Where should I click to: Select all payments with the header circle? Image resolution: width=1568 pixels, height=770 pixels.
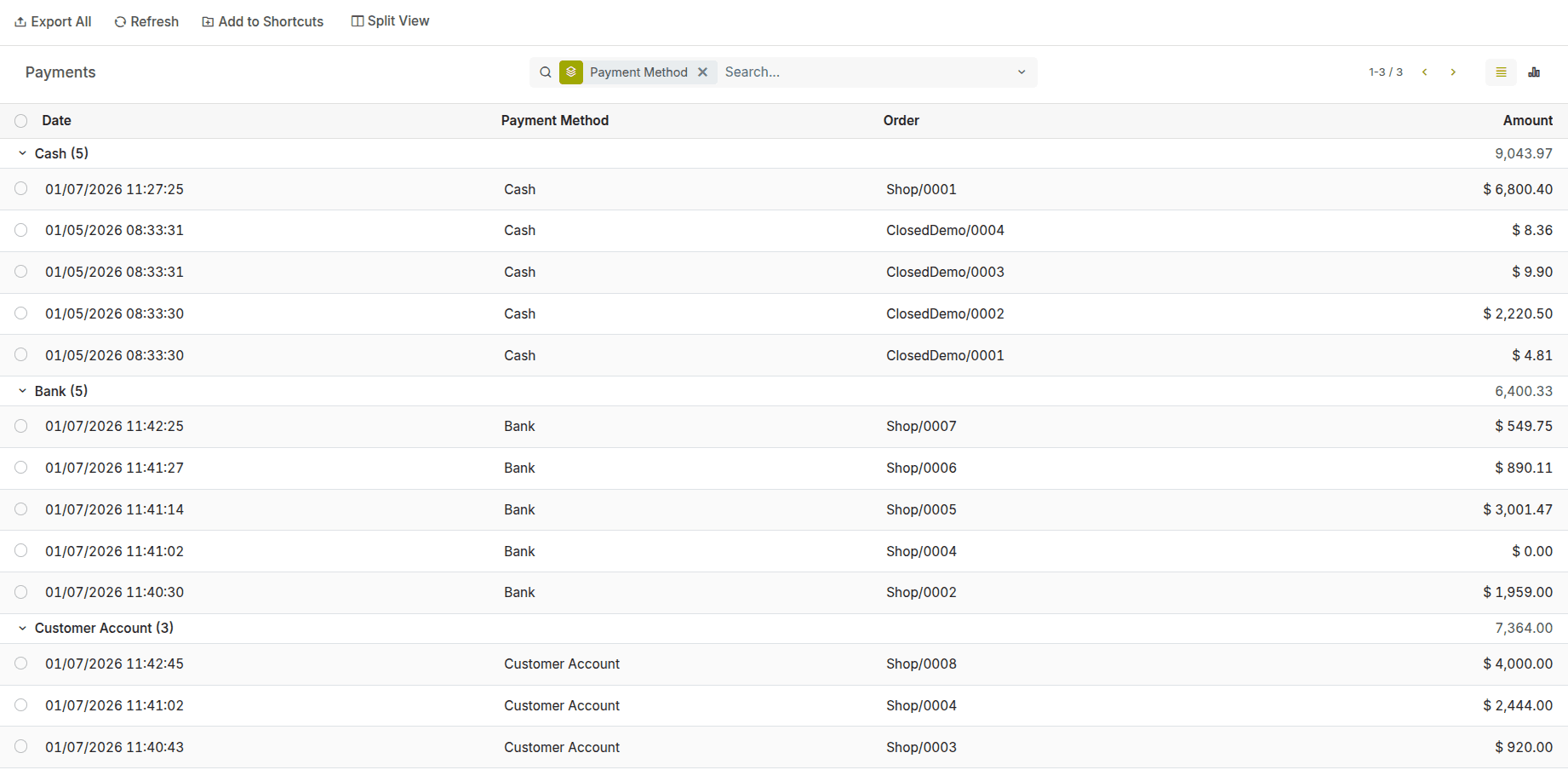tap(20, 120)
